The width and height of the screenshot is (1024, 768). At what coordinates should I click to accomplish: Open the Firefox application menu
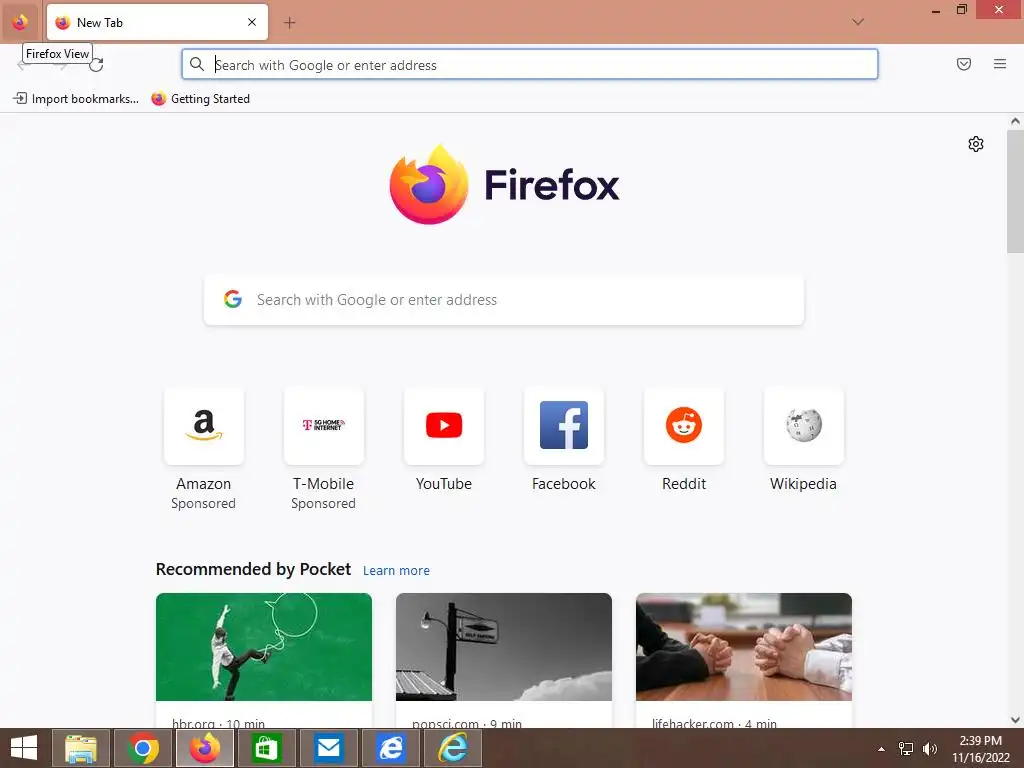[1000, 64]
